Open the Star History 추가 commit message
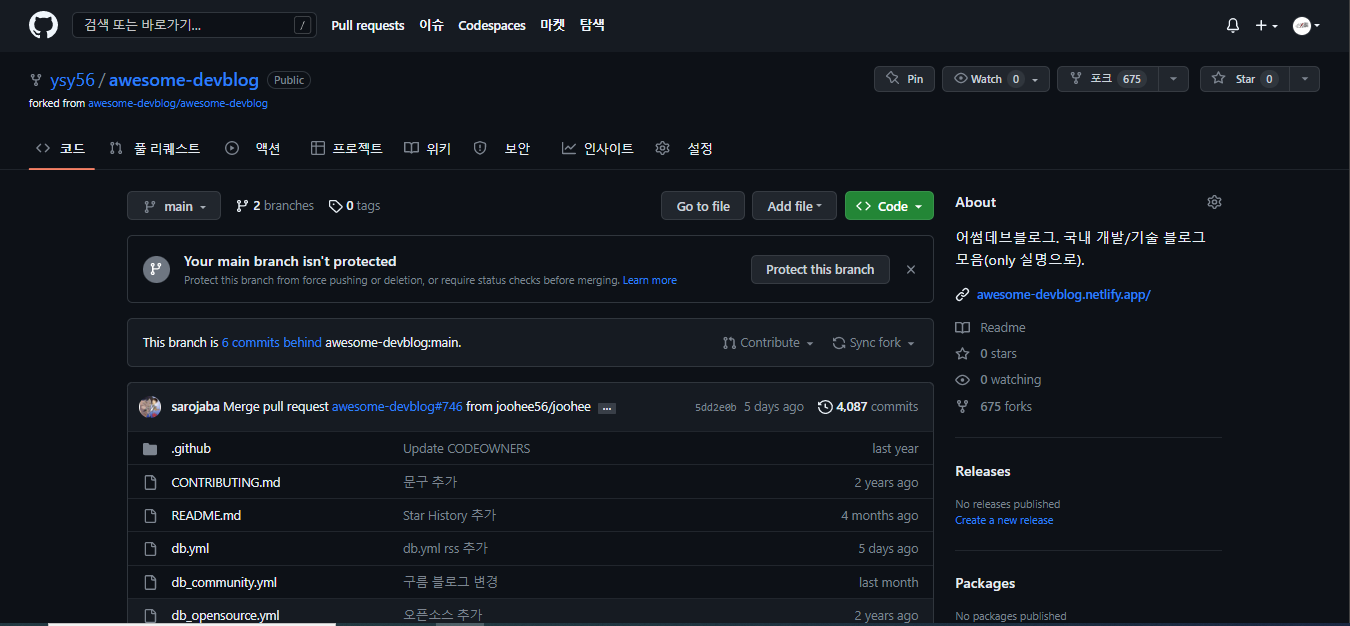 click(449, 515)
